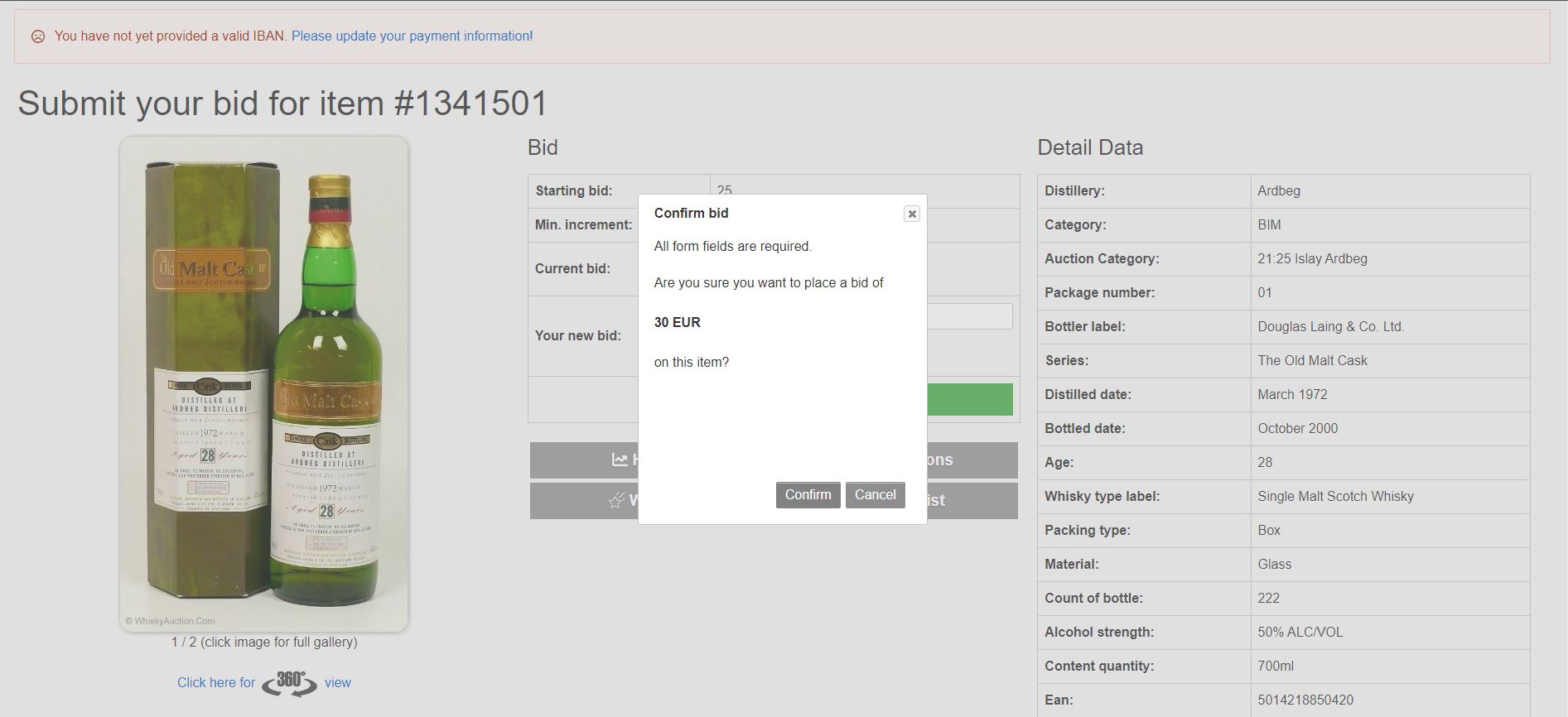Click the star icon on the gray button

click(616, 500)
